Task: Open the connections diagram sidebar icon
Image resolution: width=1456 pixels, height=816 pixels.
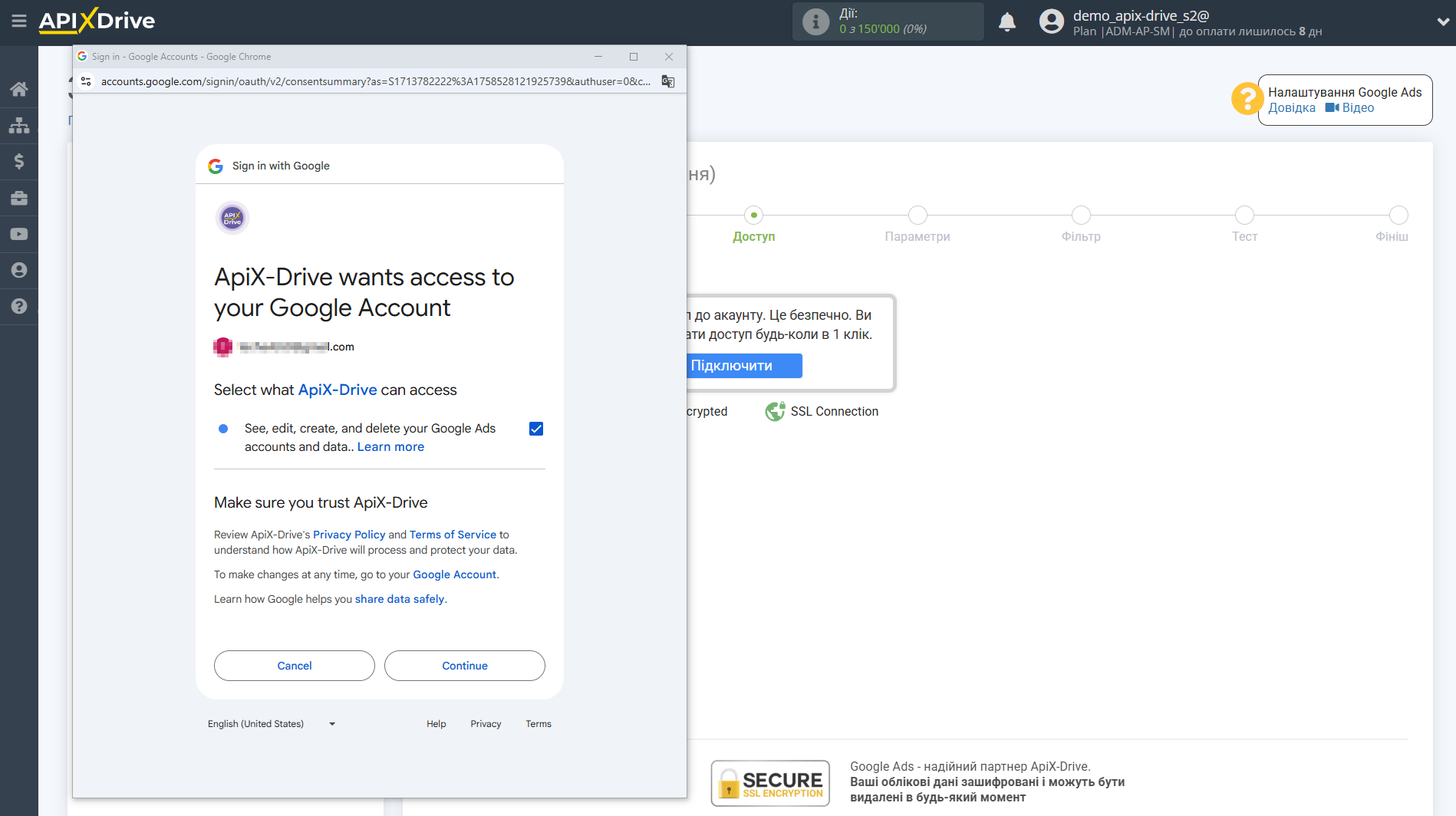Action: (x=18, y=125)
